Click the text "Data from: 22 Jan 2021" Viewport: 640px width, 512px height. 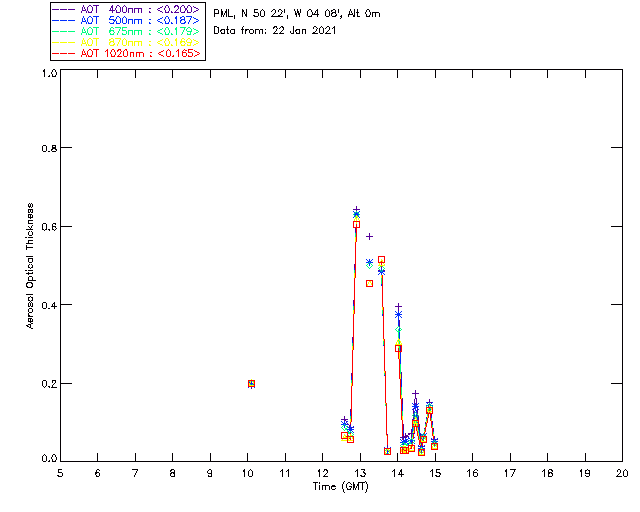[275, 31]
